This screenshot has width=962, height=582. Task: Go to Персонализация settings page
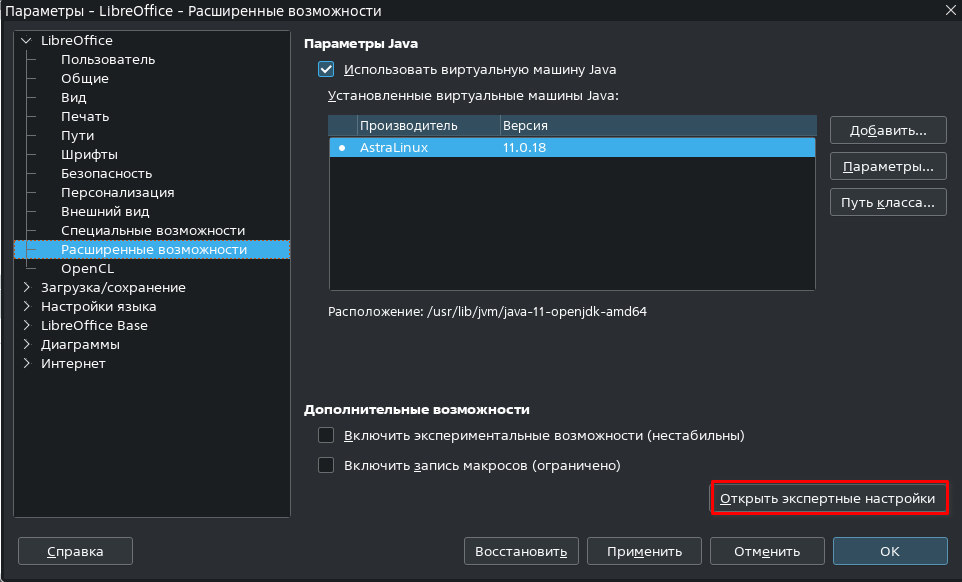pos(117,193)
